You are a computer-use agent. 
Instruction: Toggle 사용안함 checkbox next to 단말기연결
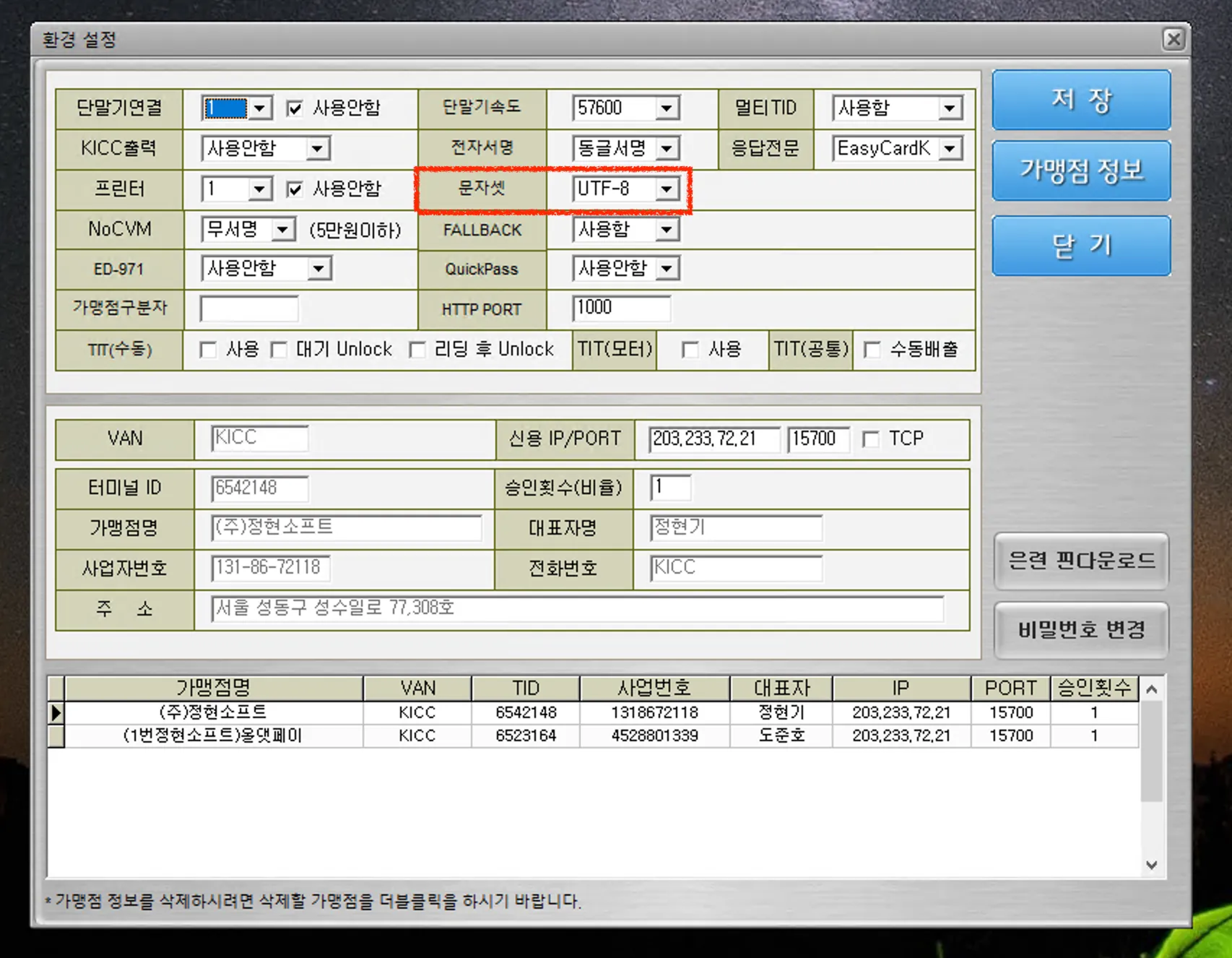tap(295, 108)
